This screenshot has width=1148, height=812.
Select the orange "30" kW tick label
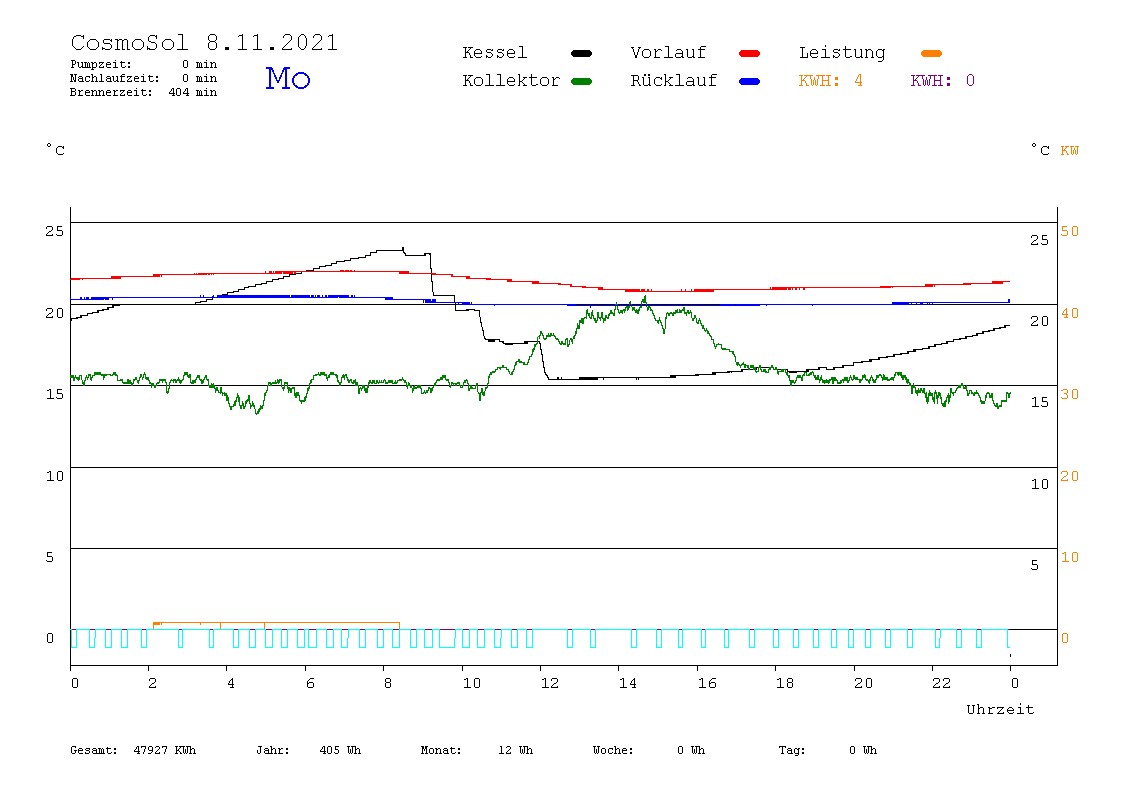[x=1070, y=395]
